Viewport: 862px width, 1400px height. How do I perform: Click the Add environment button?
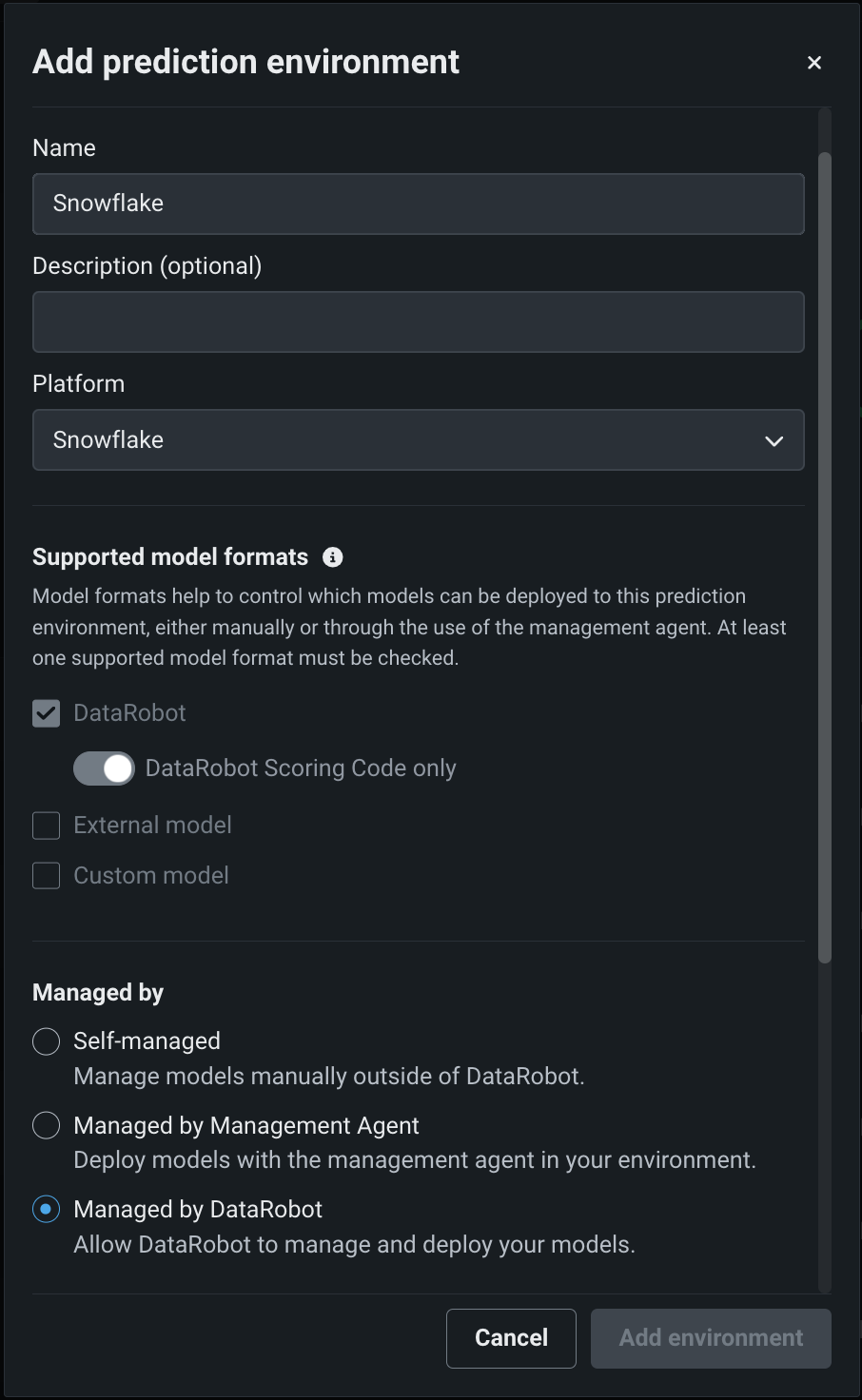coord(711,1338)
